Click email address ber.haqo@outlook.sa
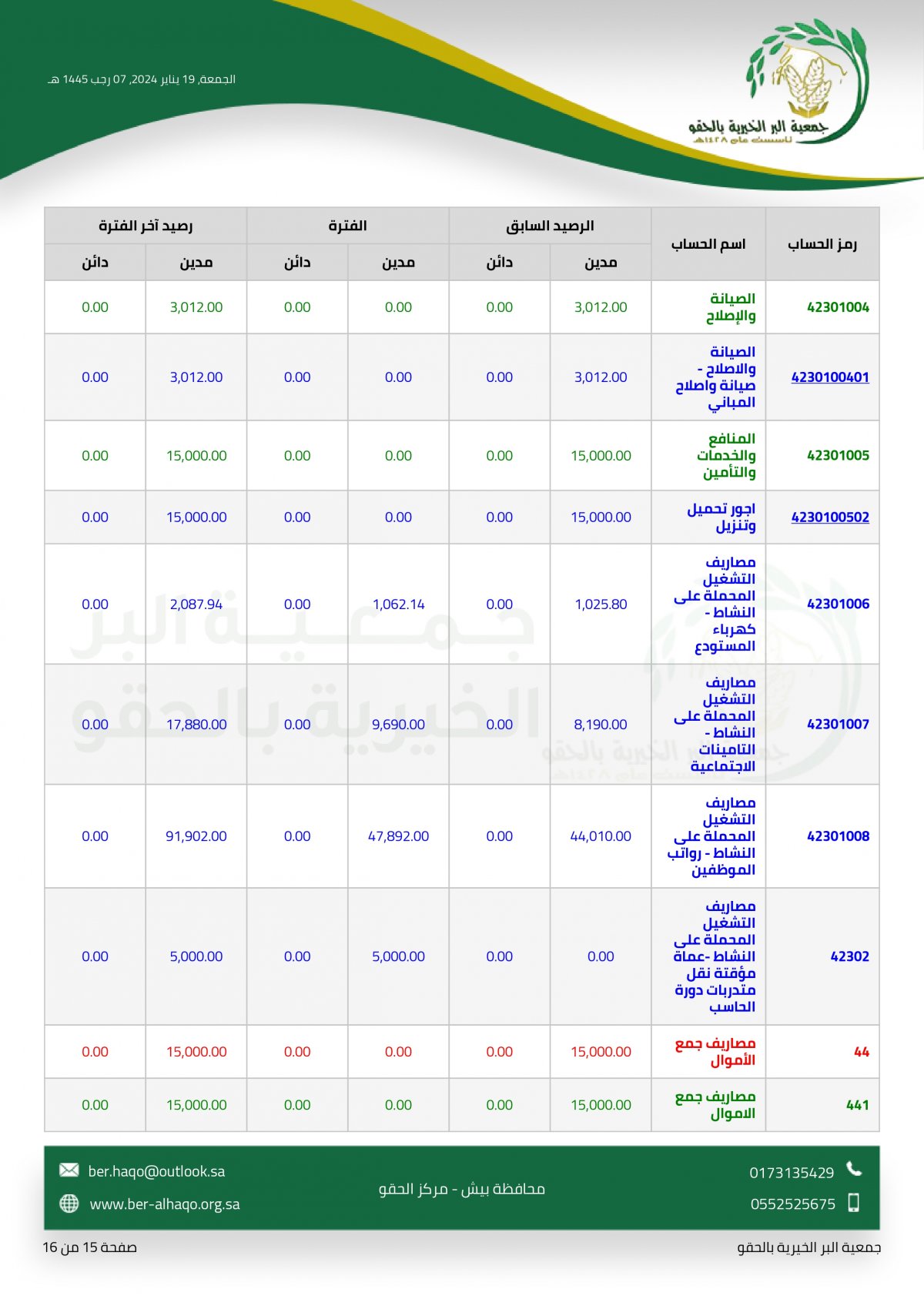The image size is (924, 1306). tap(156, 1171)
